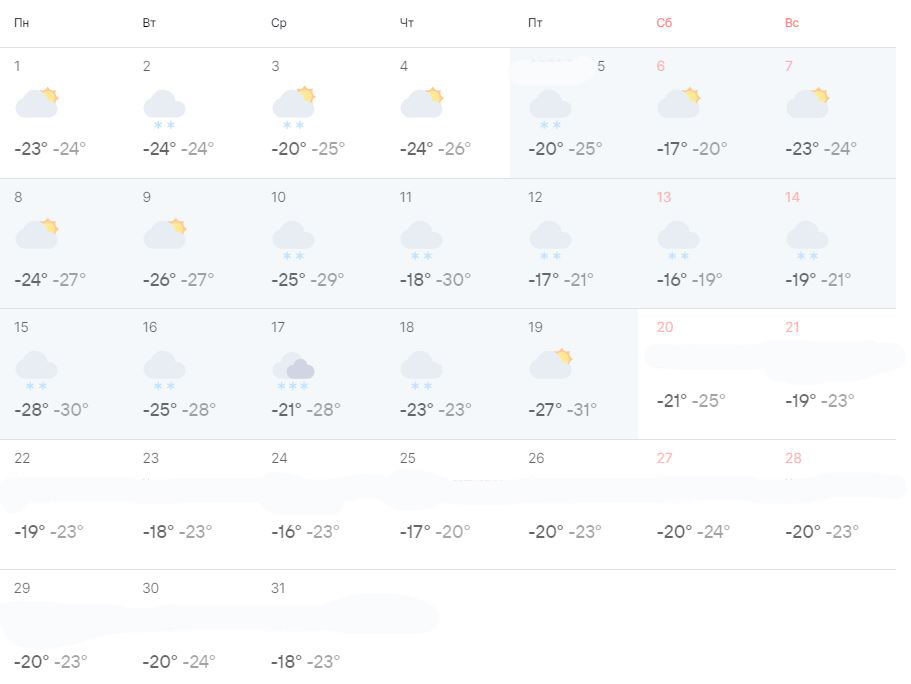
Task: Click the snow cloud icon on day 14
Action: (x=807, y=239)
